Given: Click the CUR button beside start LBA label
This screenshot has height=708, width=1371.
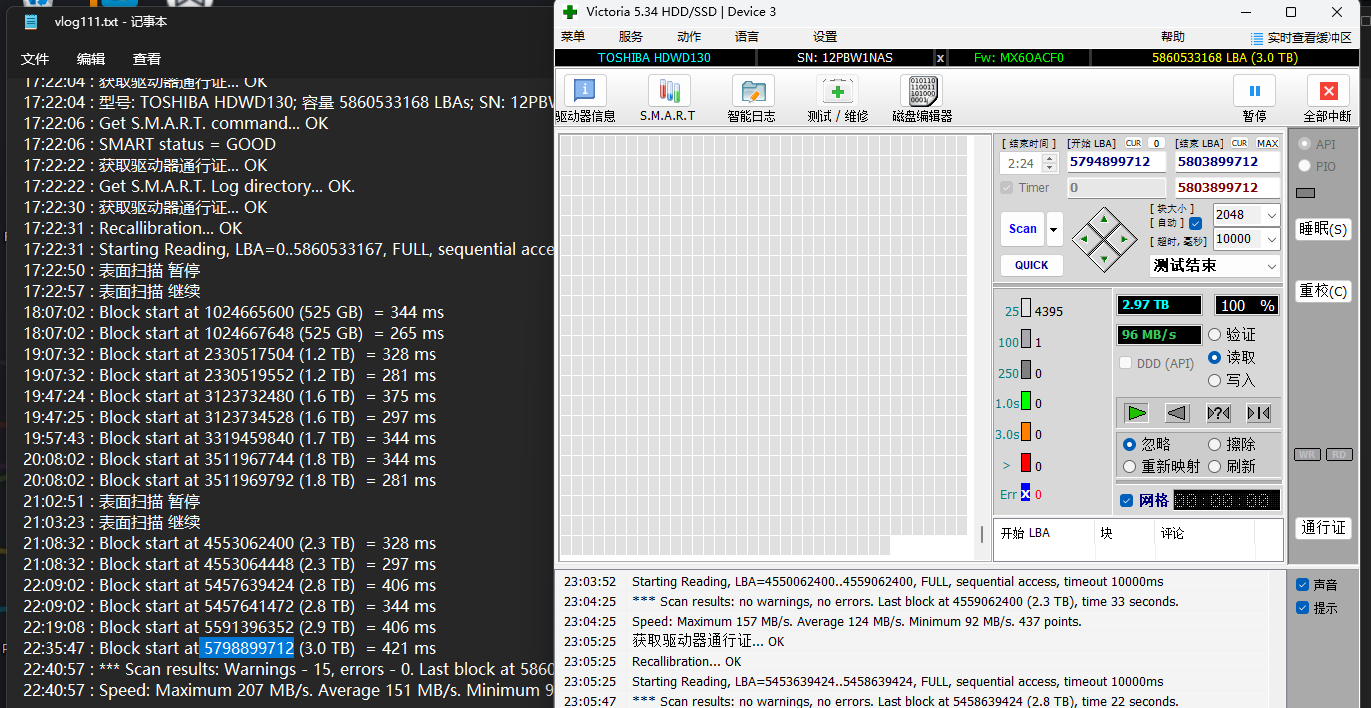Looking at the screenshot, I should coord(1133,143).
